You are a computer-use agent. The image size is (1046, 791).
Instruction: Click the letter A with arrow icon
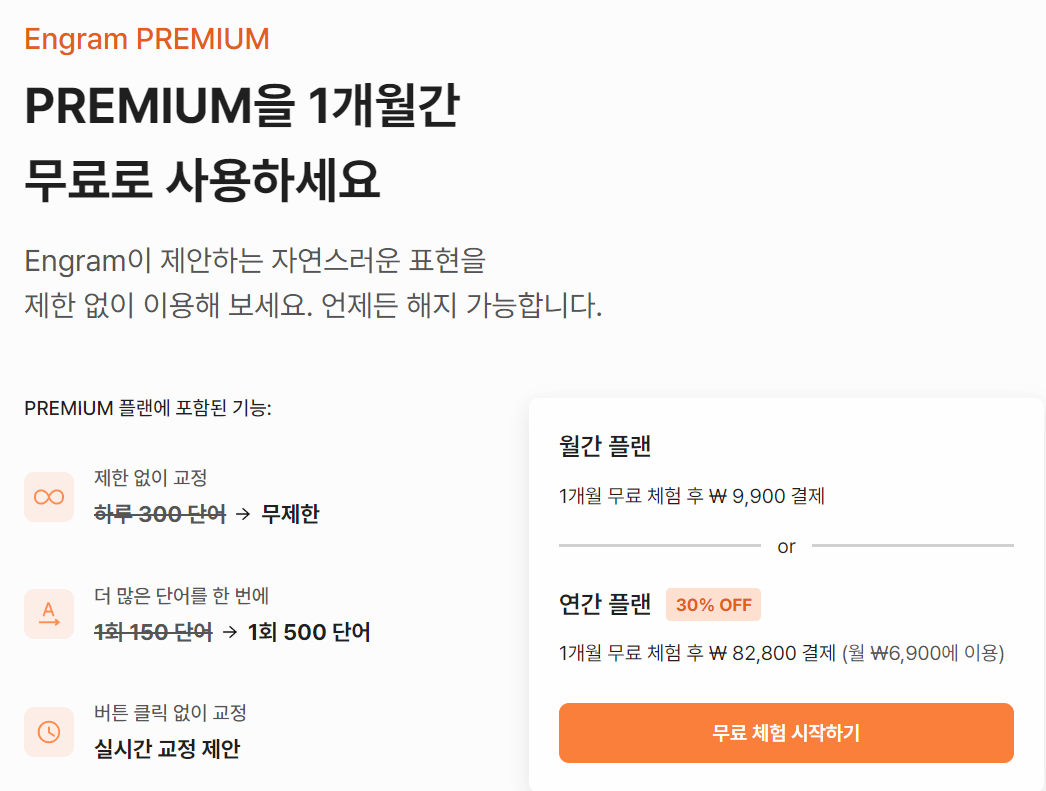point(49,614)
